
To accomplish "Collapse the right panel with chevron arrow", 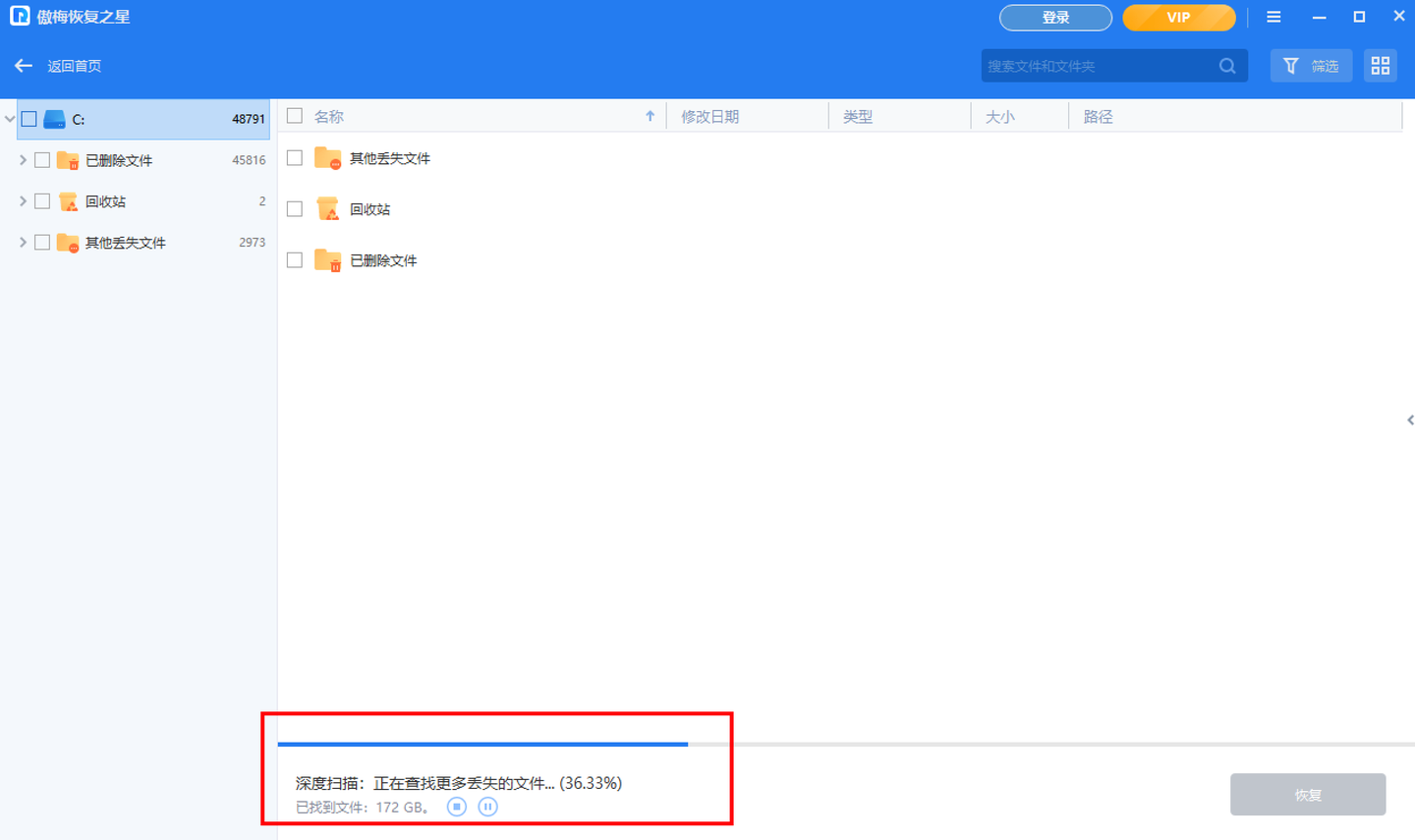I will [1409, 420].
